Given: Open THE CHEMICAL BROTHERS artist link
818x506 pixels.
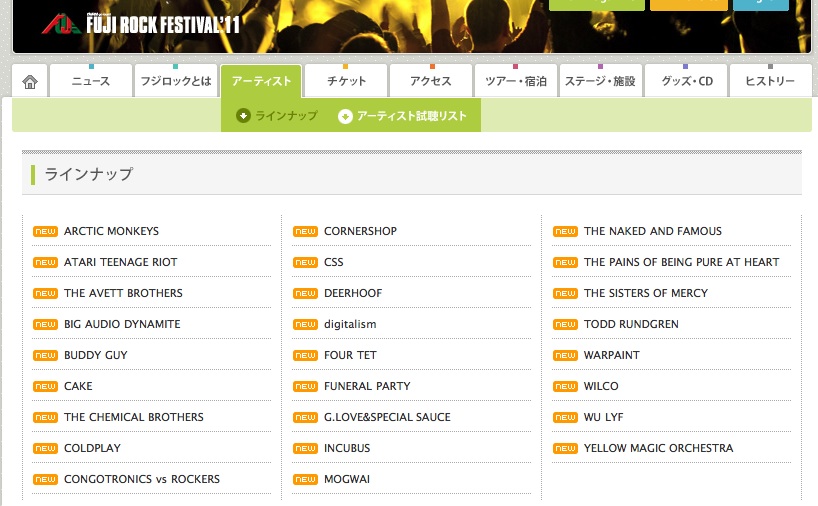Looking at the screenshot, I should click(x=134, y=417).
